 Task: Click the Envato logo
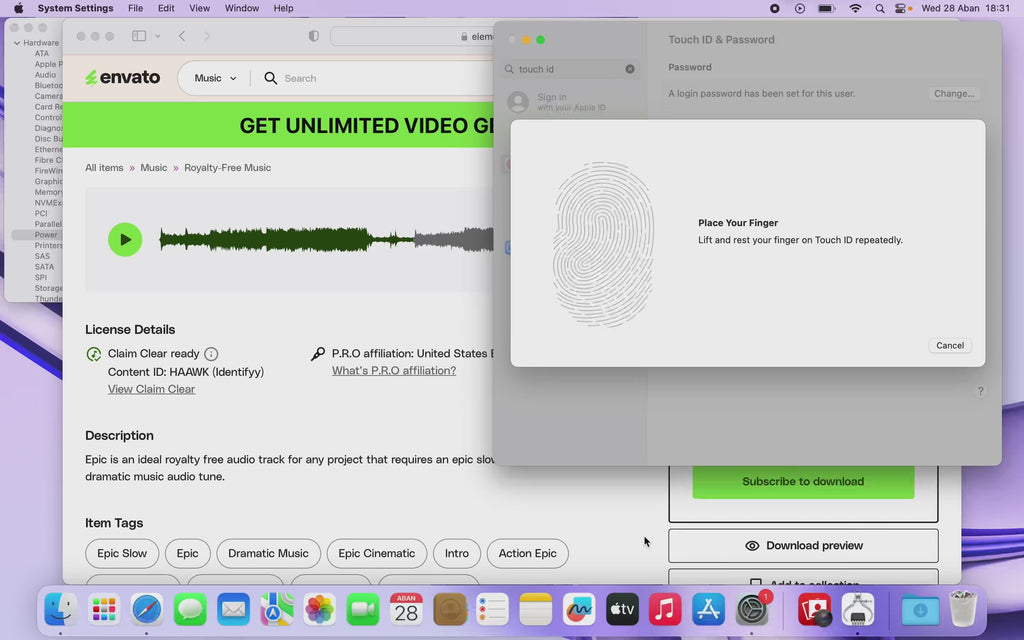click(x=122, y=78)
